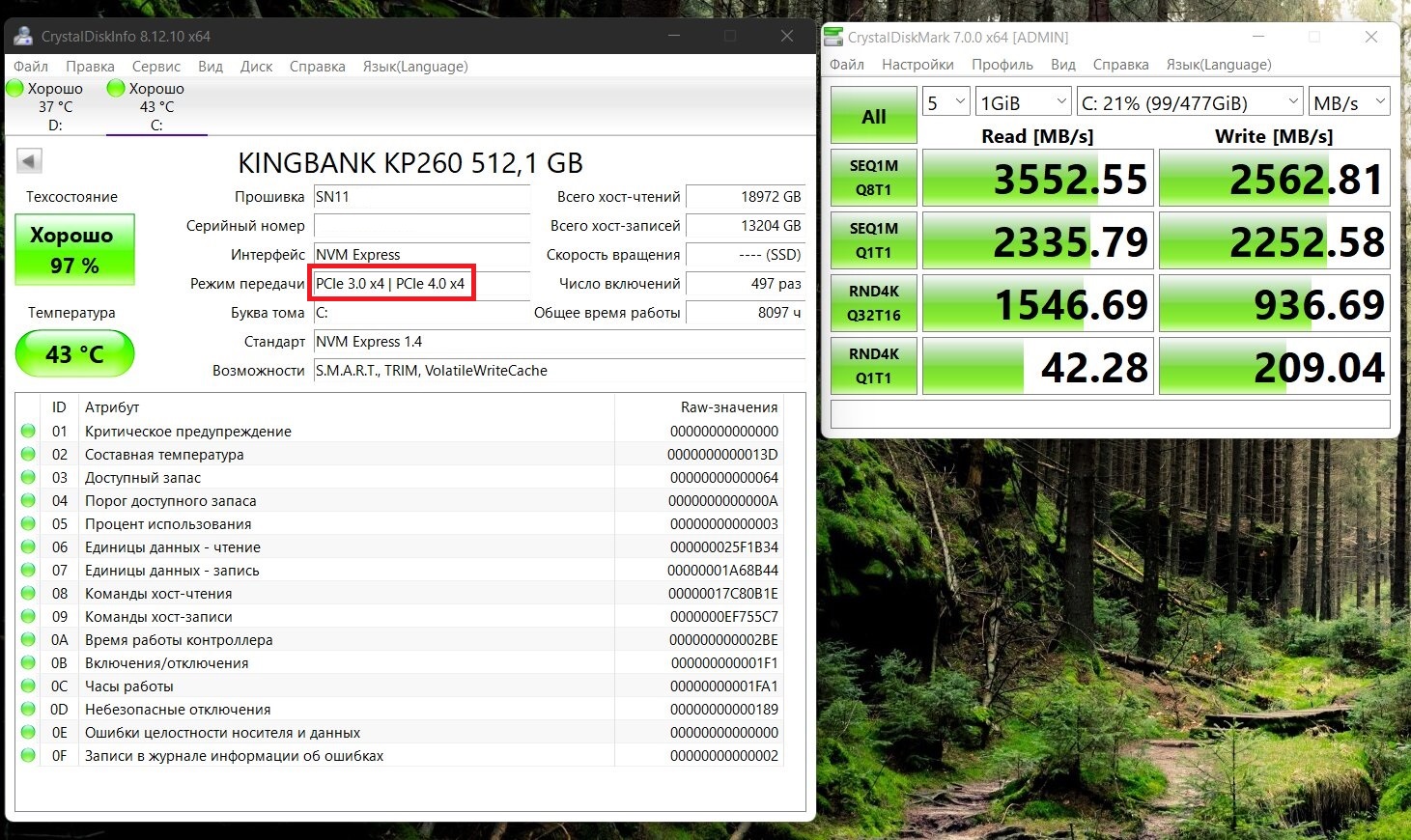The height and width of the screenshot is (840, 1411).
Task: Click the Всего хост-чтений value 18972 GB
Action: click(x=746, y=196)
